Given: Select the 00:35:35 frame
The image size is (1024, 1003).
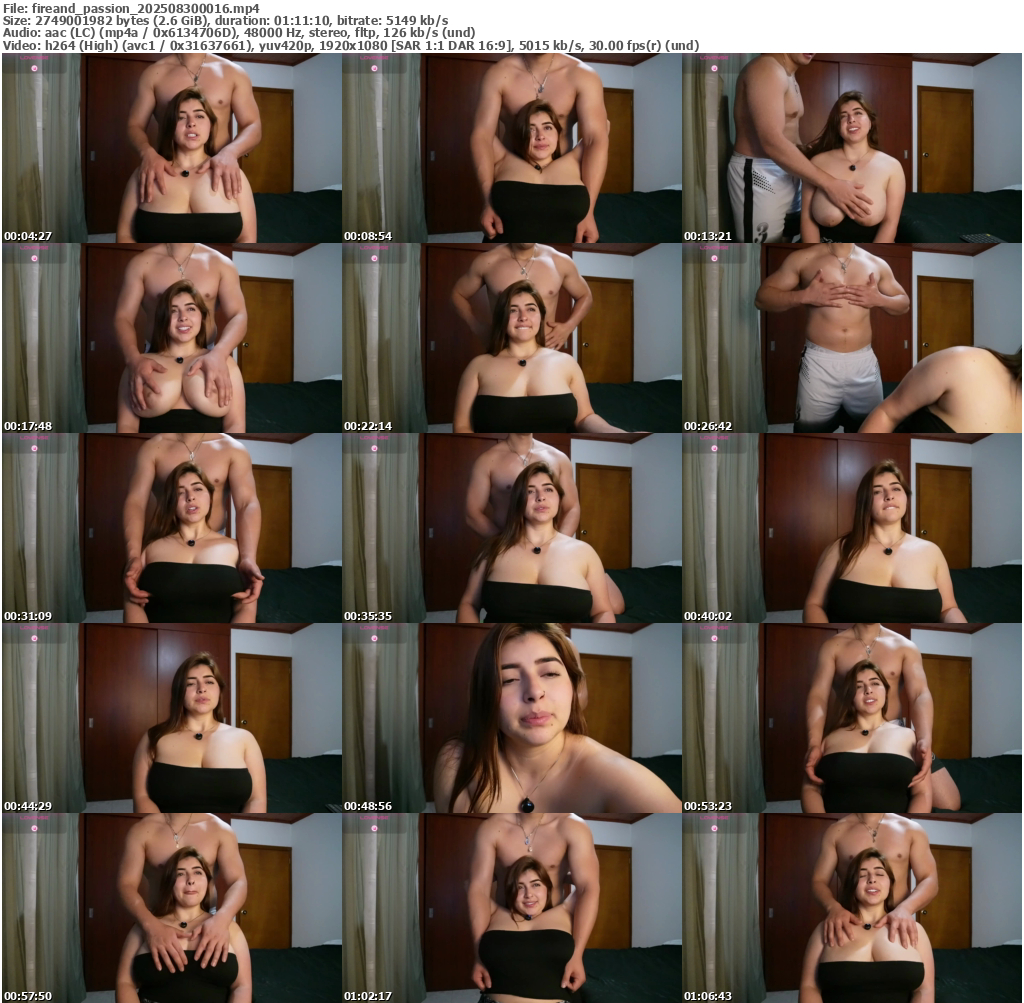Looking at the screenshot, I should coord(512,528).
